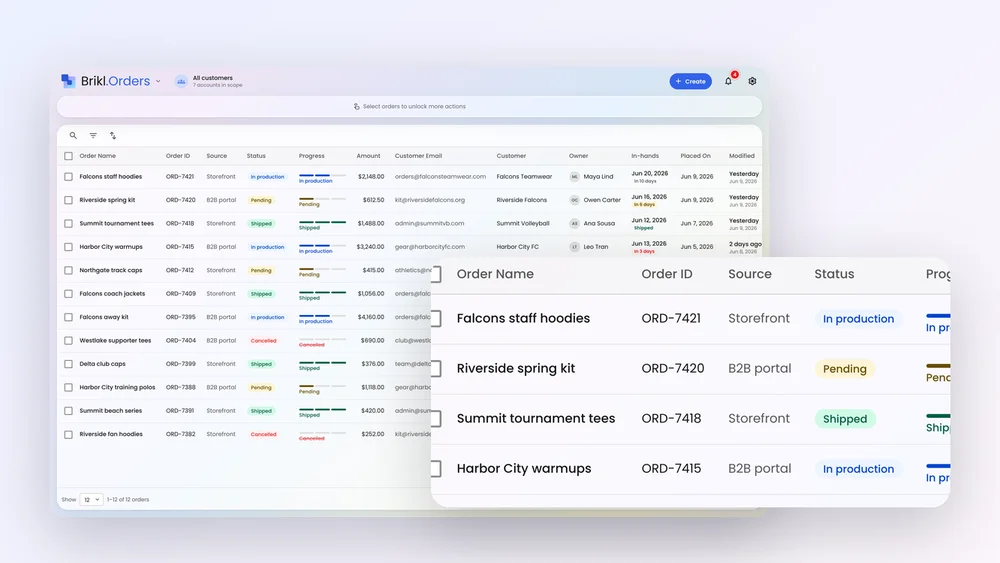Click the Pending badge for ORD-7420
The width and height of the screenshot is (1000, 563).
(x=261, y=200)
